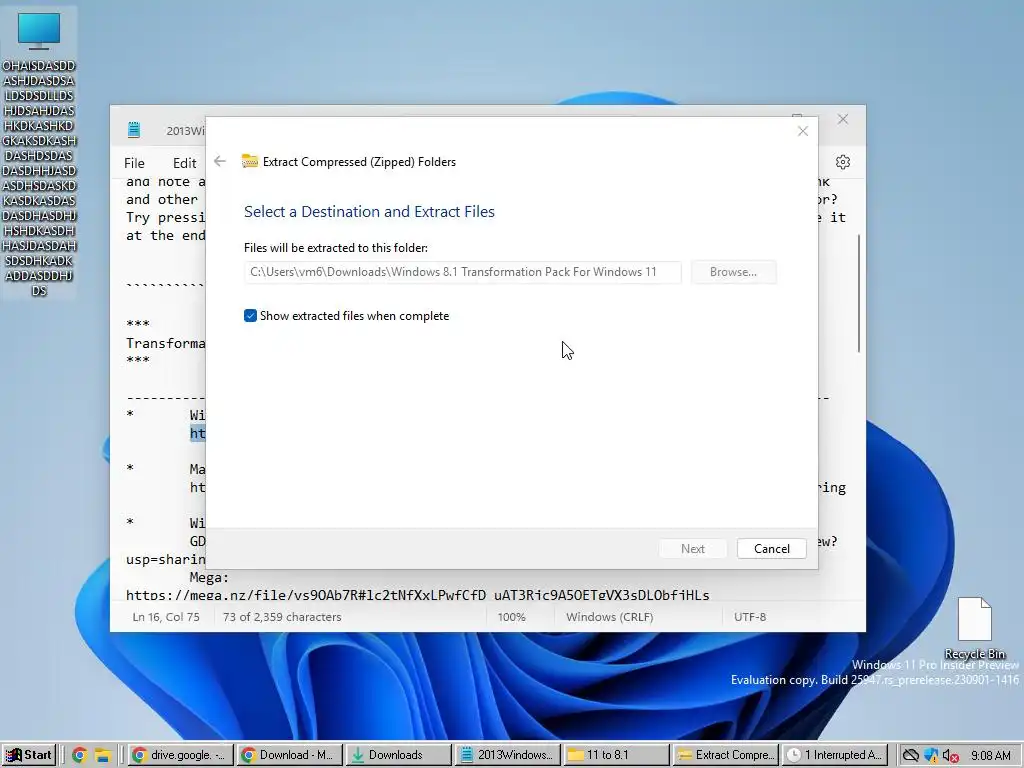The width and height of the screenshot is (1024, 768).
Task: Switch to '1 Interrupted A...' taskbar button
Action: tap(834, 755)
